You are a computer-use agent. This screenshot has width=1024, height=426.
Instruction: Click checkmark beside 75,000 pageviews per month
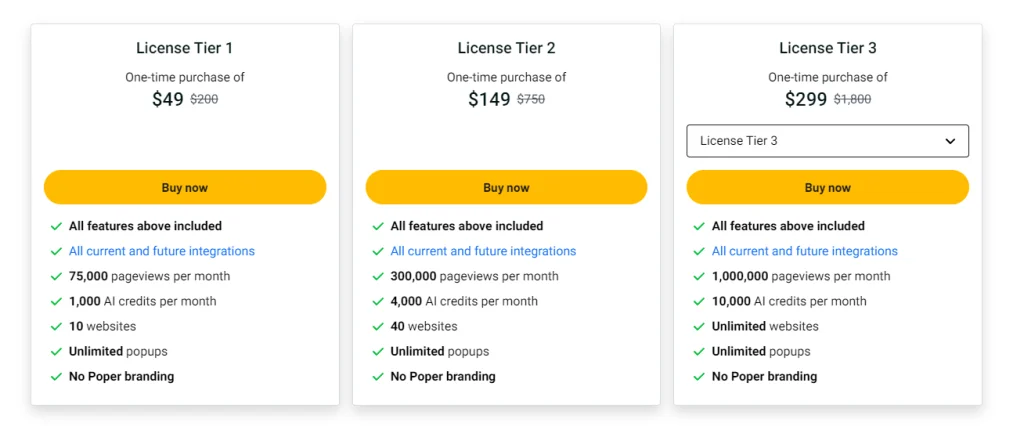pos(56,277)
